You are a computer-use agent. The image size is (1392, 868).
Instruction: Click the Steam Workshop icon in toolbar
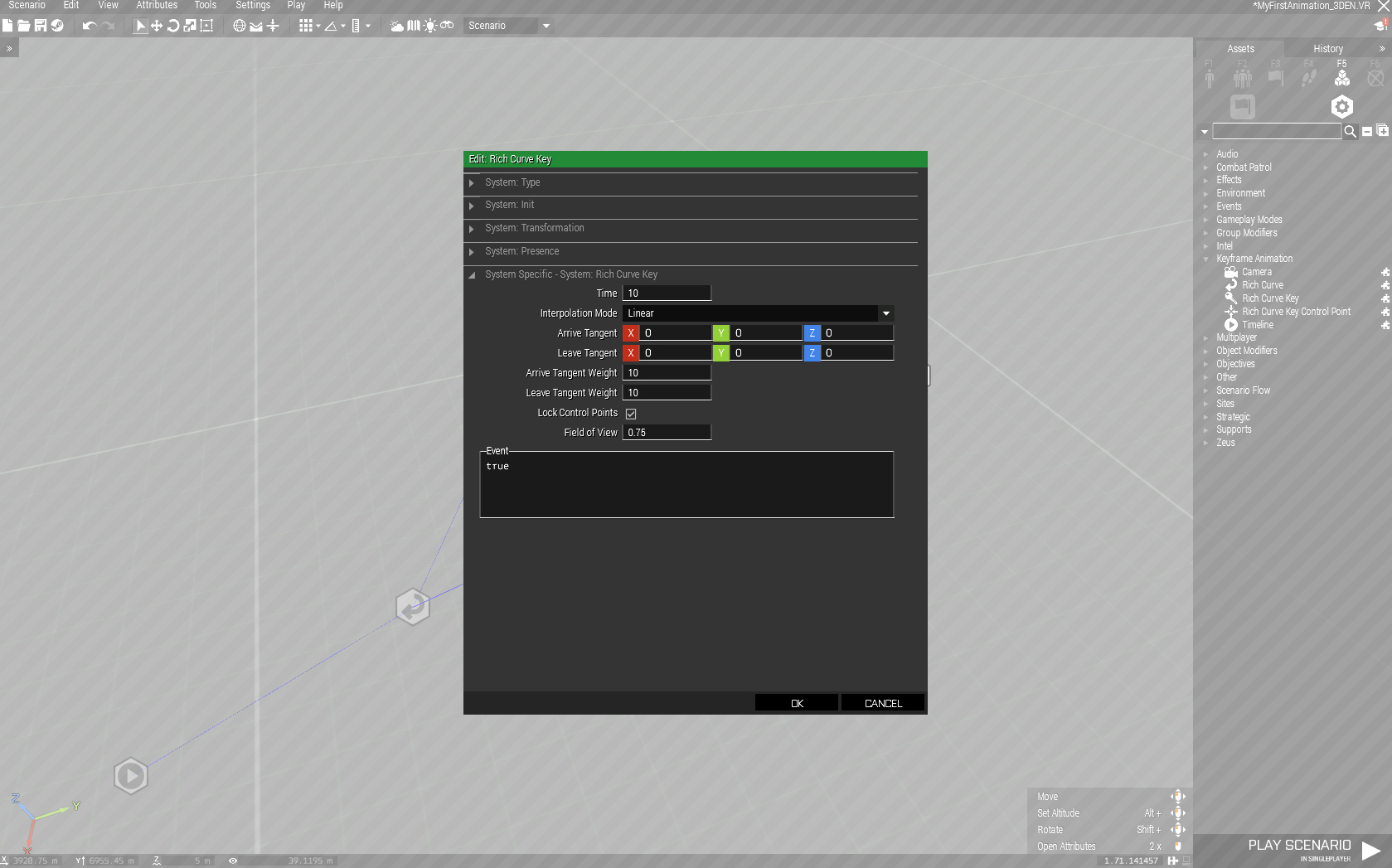(x=57, y=26)
